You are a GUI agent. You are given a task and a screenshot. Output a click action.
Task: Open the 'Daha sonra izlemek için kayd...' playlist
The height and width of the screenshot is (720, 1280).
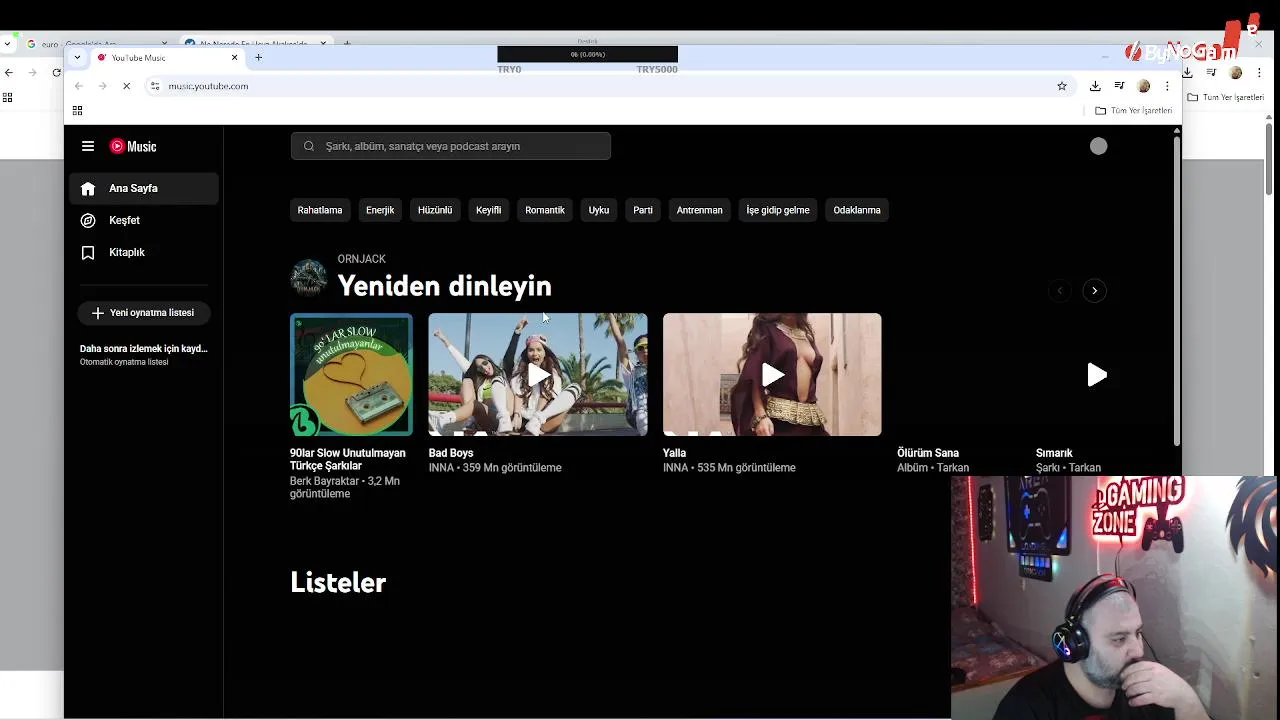click(x=143, y=354)
